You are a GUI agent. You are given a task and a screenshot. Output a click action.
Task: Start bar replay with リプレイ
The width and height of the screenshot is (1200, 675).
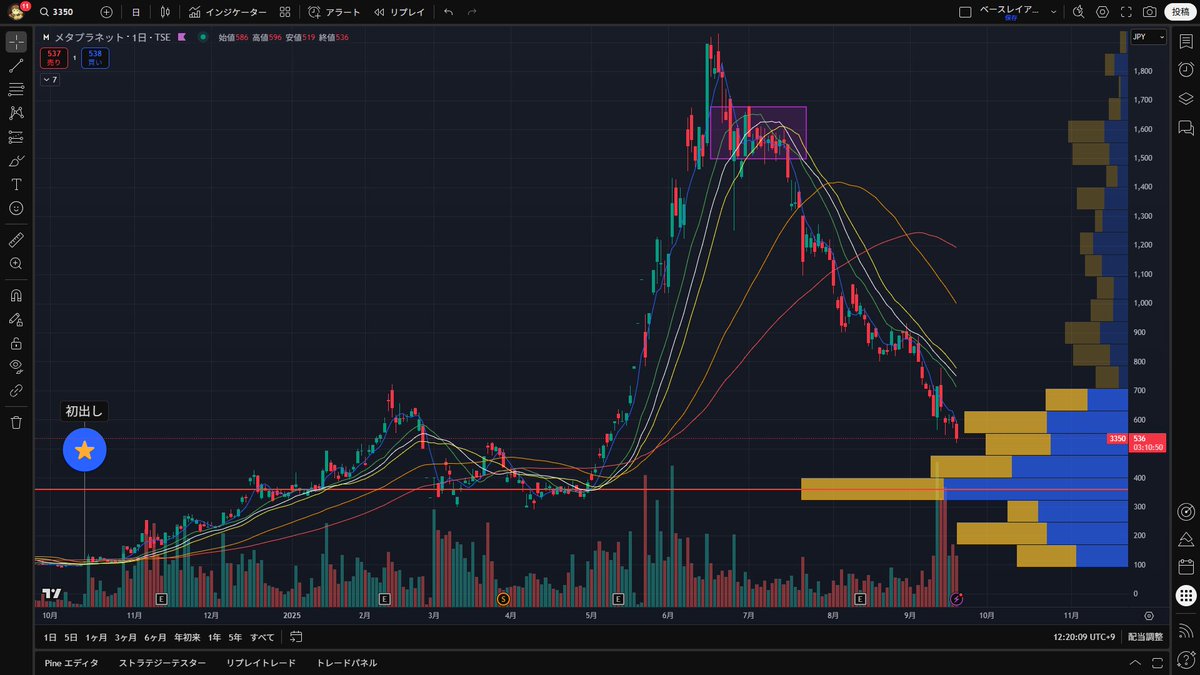(x=399, y=12)
